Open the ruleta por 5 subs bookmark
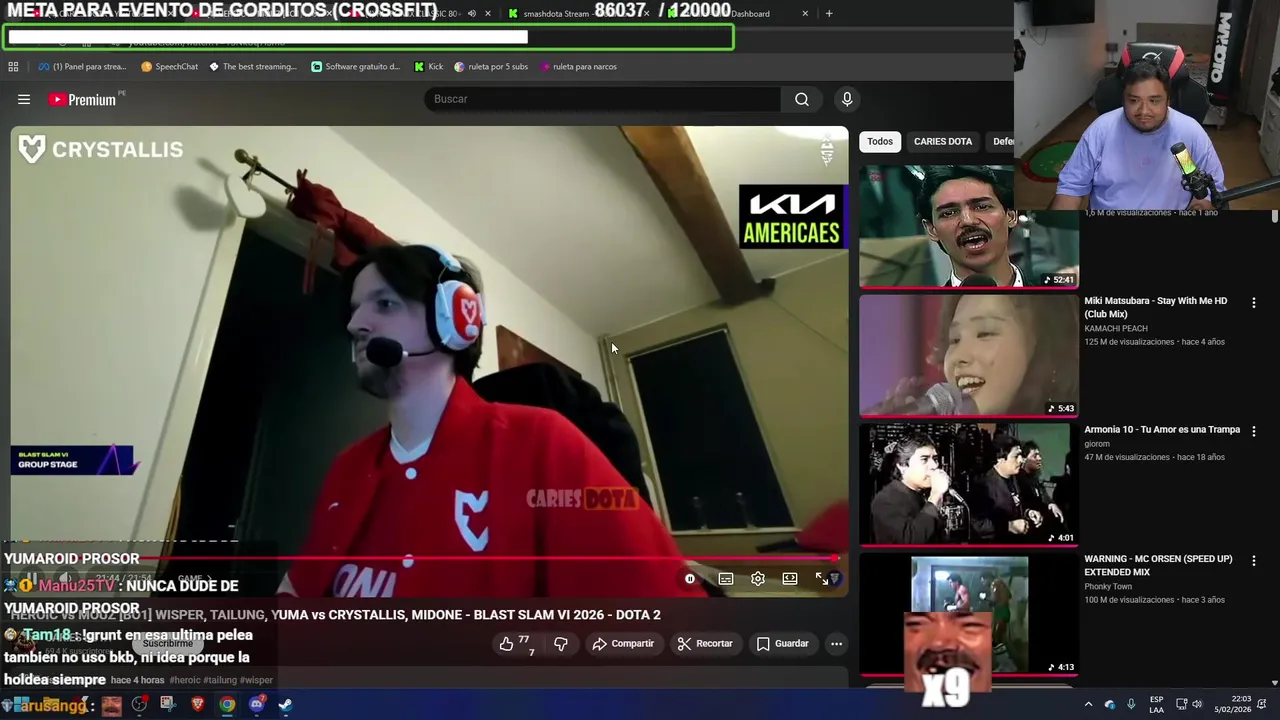Viewport: 1280px width, 720px height. click(491, 67)
